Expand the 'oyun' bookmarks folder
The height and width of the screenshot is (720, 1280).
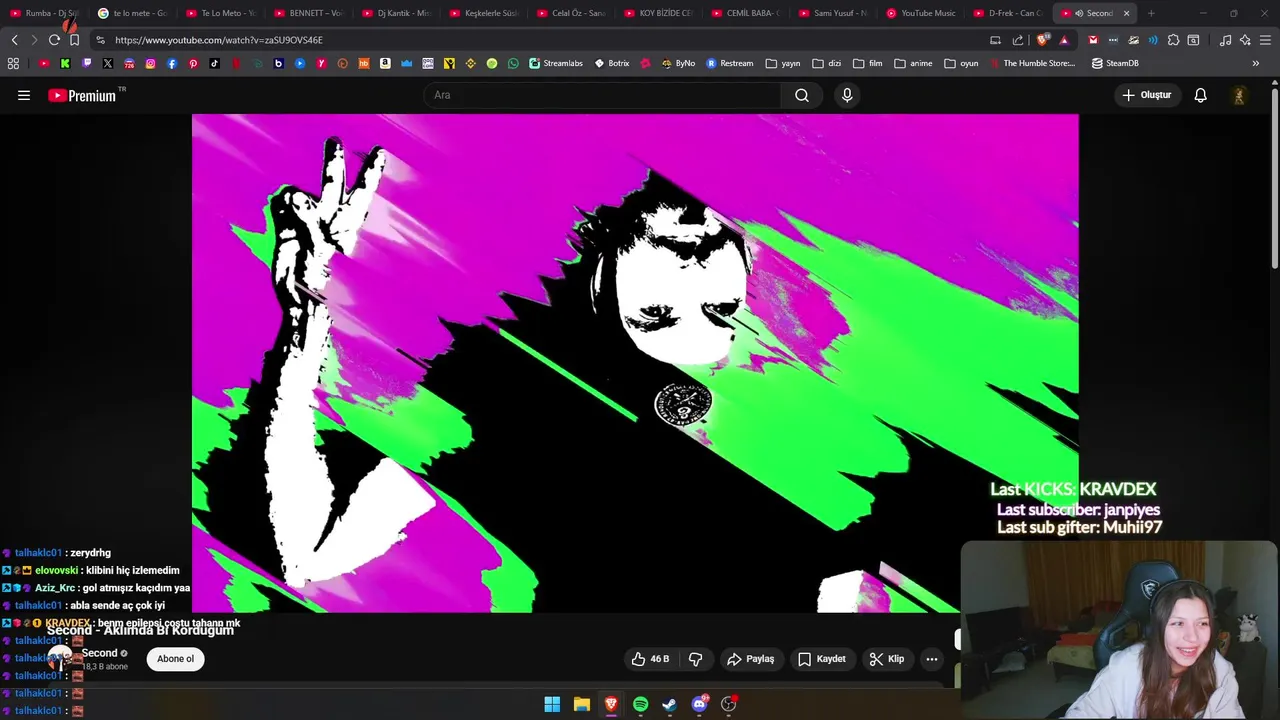(961, 63)
